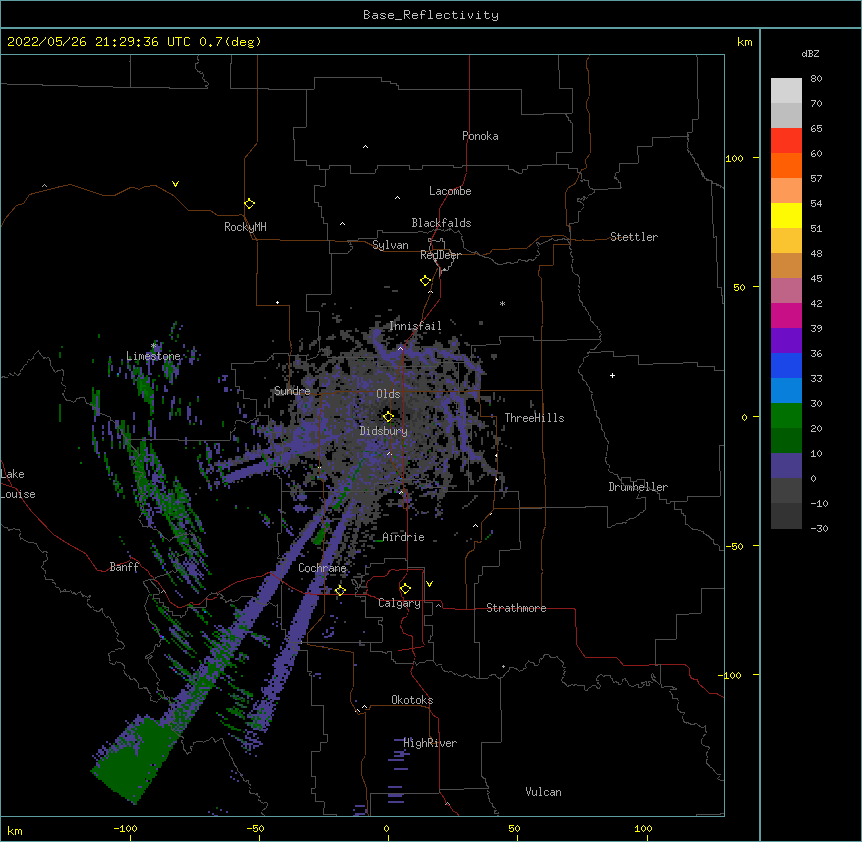Click the Banff label

point(124,567)
